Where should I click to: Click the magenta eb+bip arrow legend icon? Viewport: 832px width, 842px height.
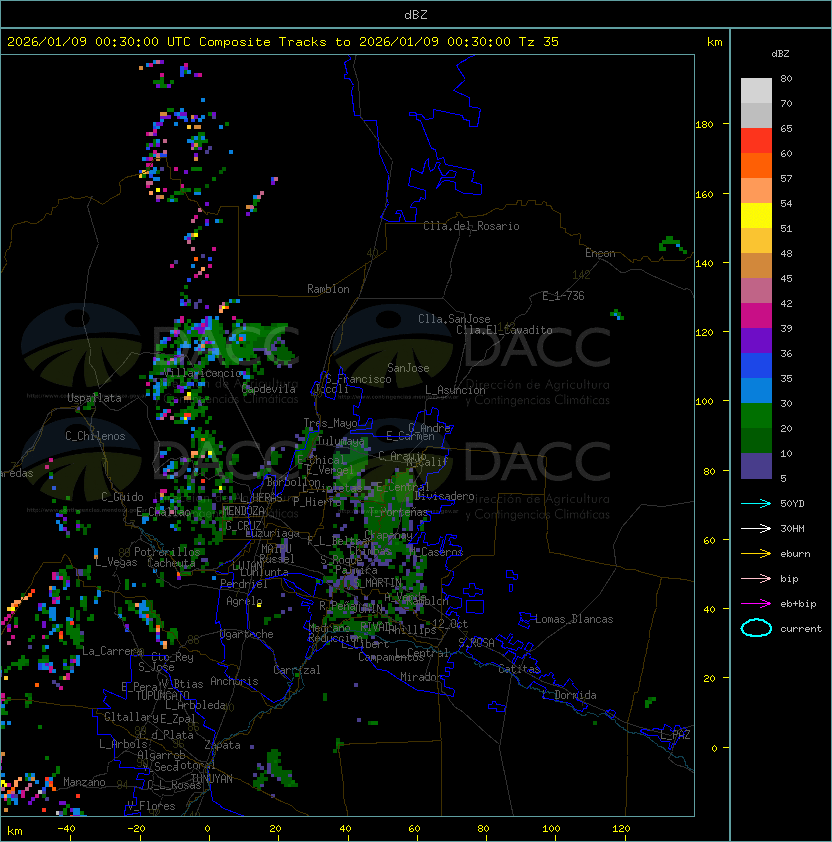[756, 604]
